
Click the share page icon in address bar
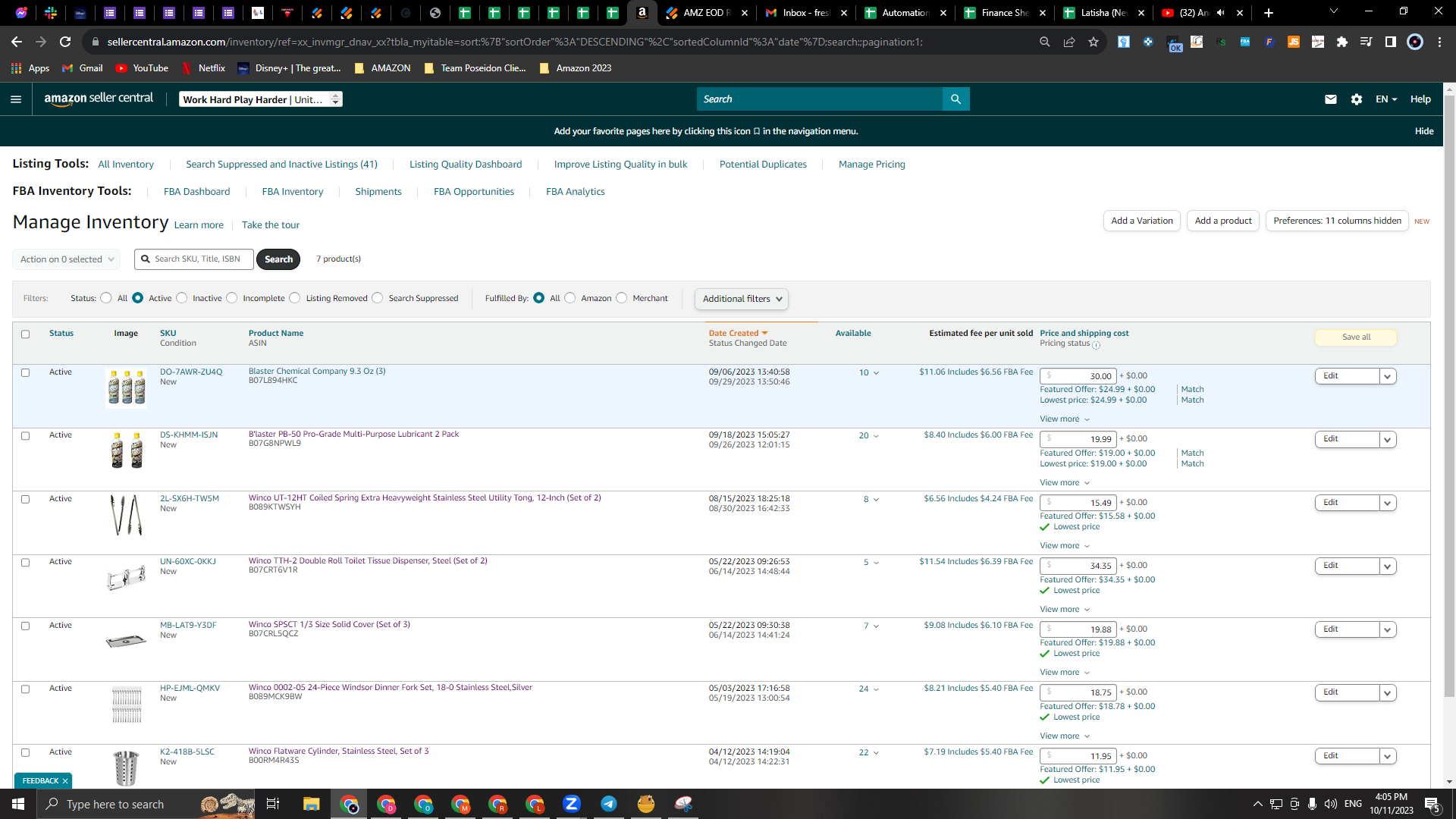point(1069,42)
